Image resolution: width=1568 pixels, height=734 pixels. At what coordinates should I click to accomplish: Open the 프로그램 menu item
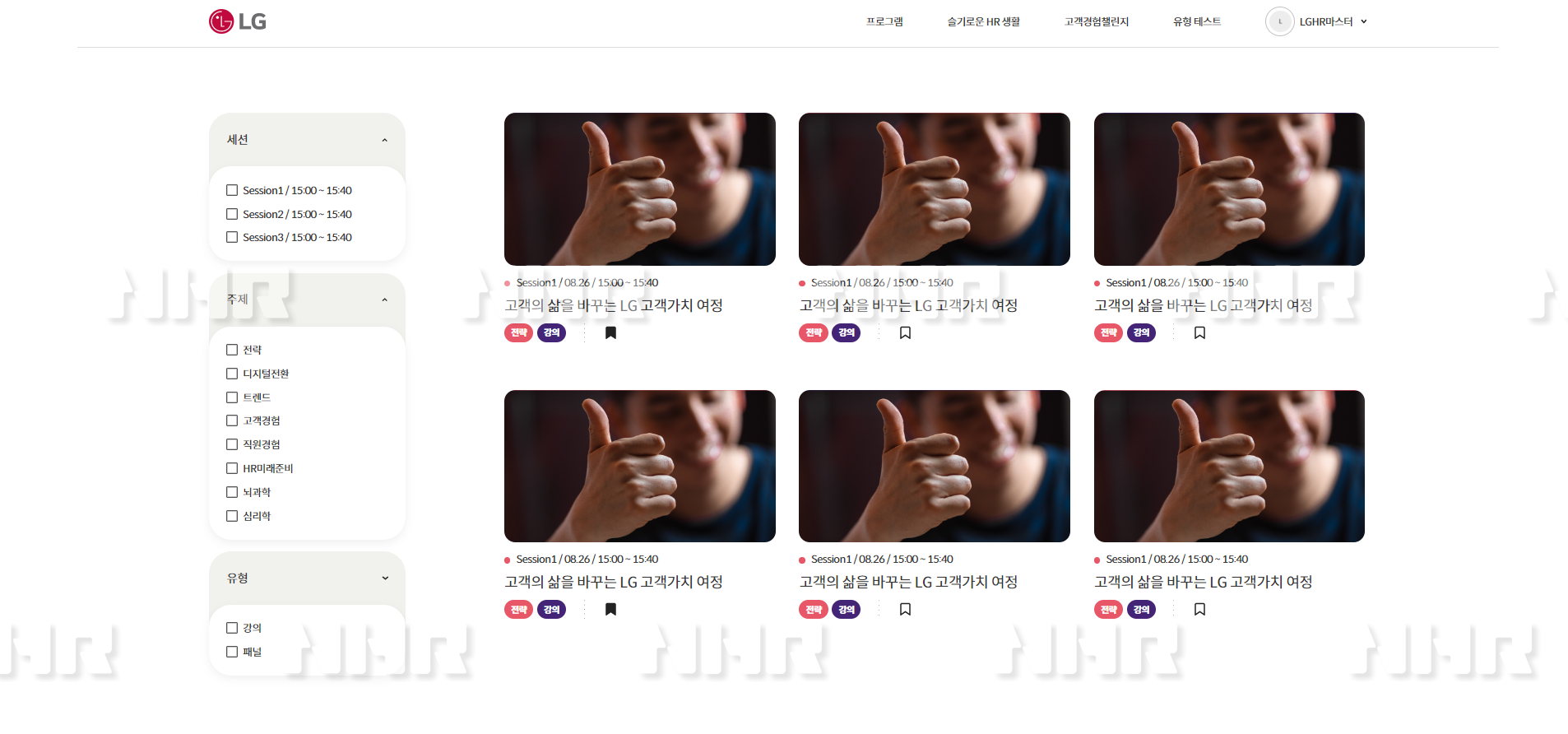pos(884,21)
